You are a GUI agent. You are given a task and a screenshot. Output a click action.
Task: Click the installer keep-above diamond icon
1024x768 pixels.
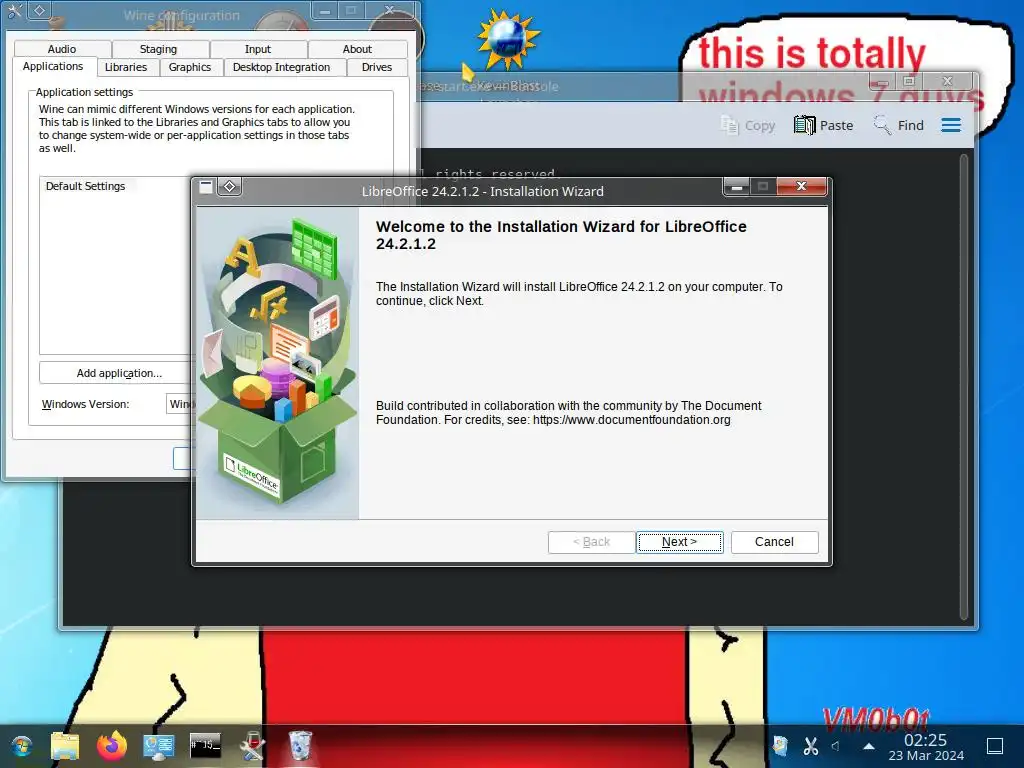229,187
